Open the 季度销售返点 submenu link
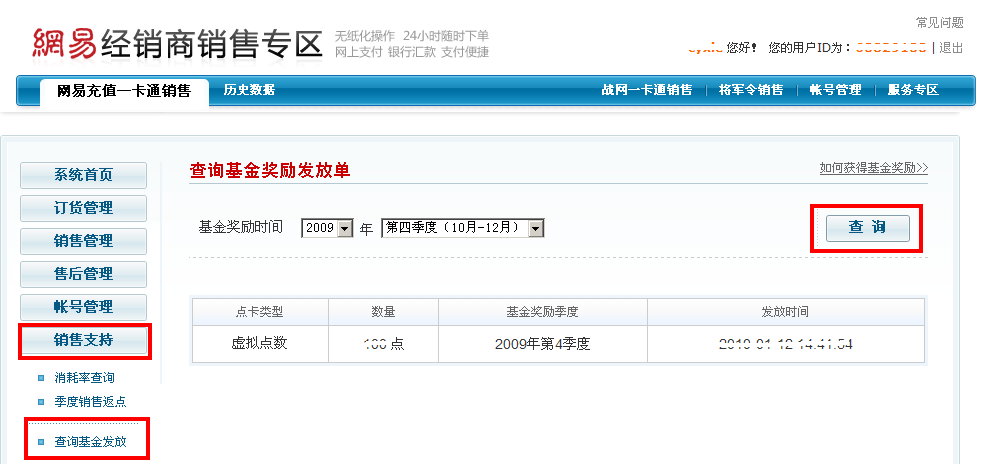 click(x=91, y=402)
